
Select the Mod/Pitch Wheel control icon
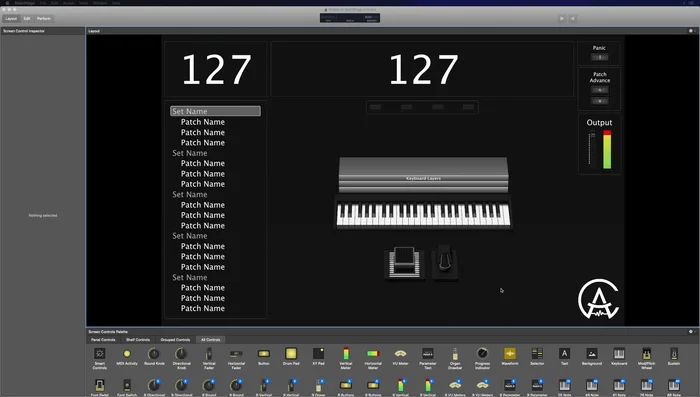tap(646, 354)
